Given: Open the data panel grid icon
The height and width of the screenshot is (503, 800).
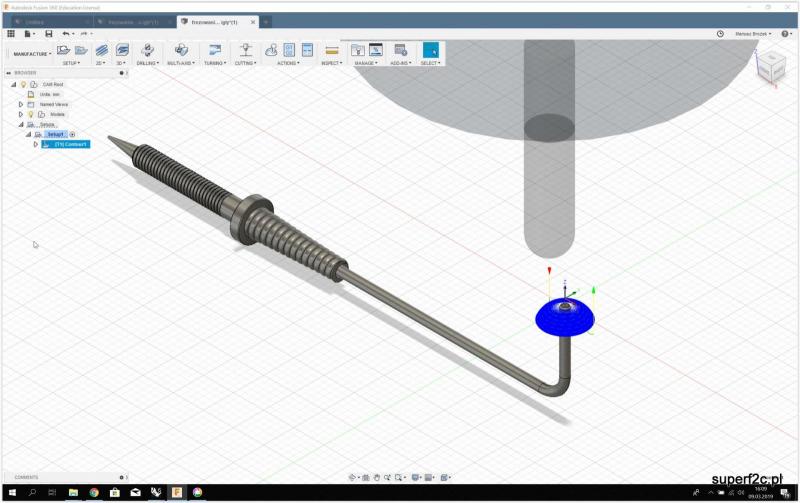Looking at the screenshot, I should click(11, 34).
